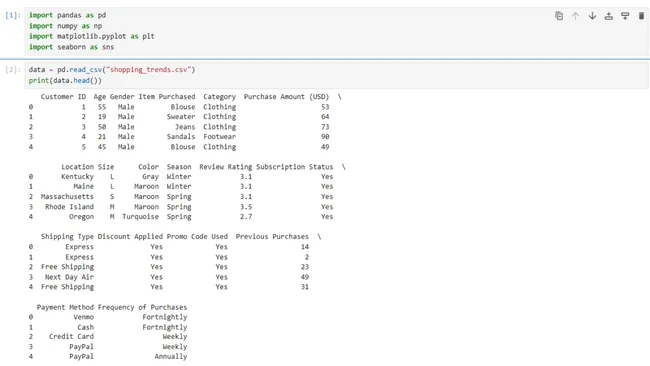Click review rating value 2.7
This screenshot has width=650, height=366.
coord(246,216)
